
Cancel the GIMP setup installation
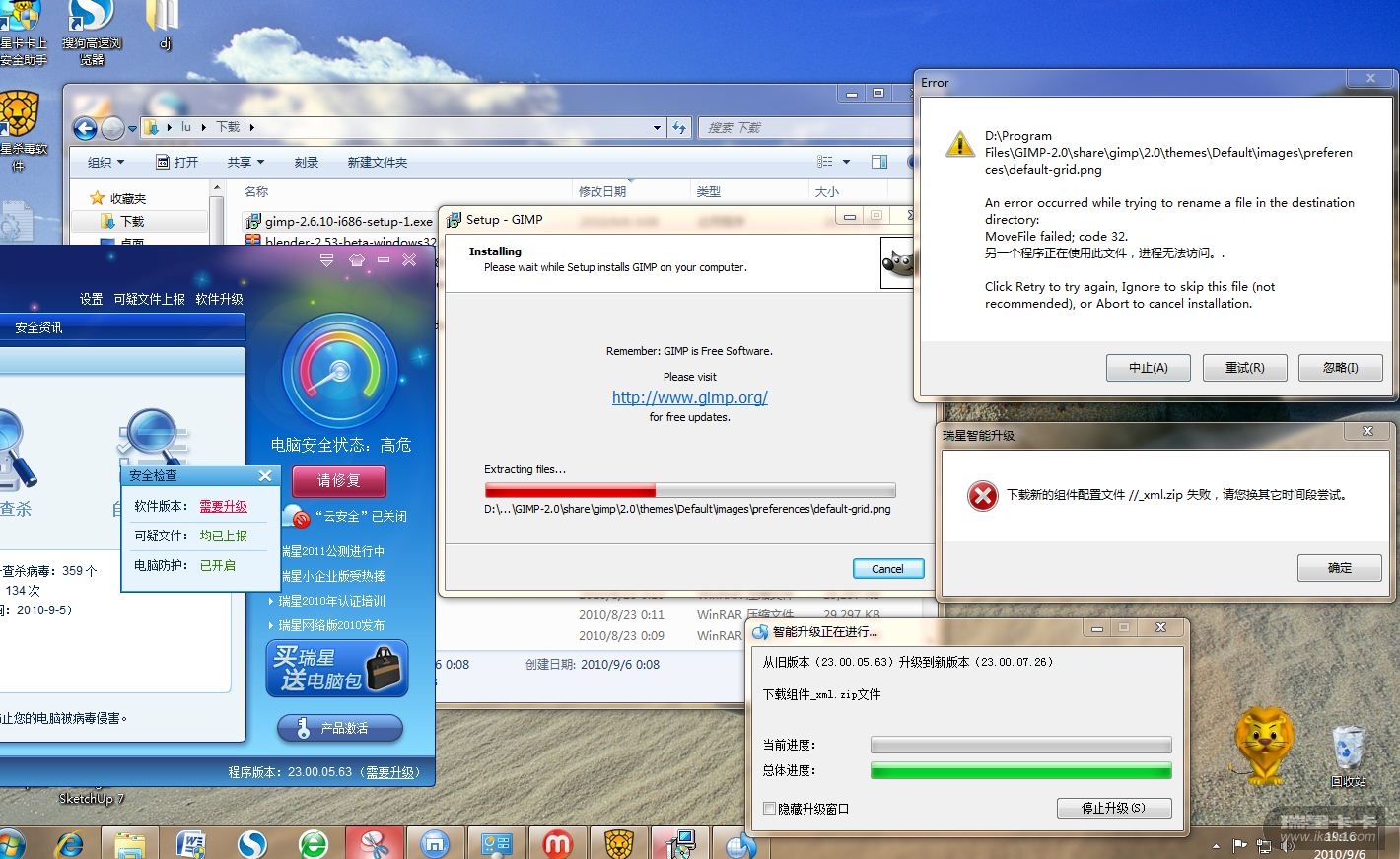click(887, 569)
